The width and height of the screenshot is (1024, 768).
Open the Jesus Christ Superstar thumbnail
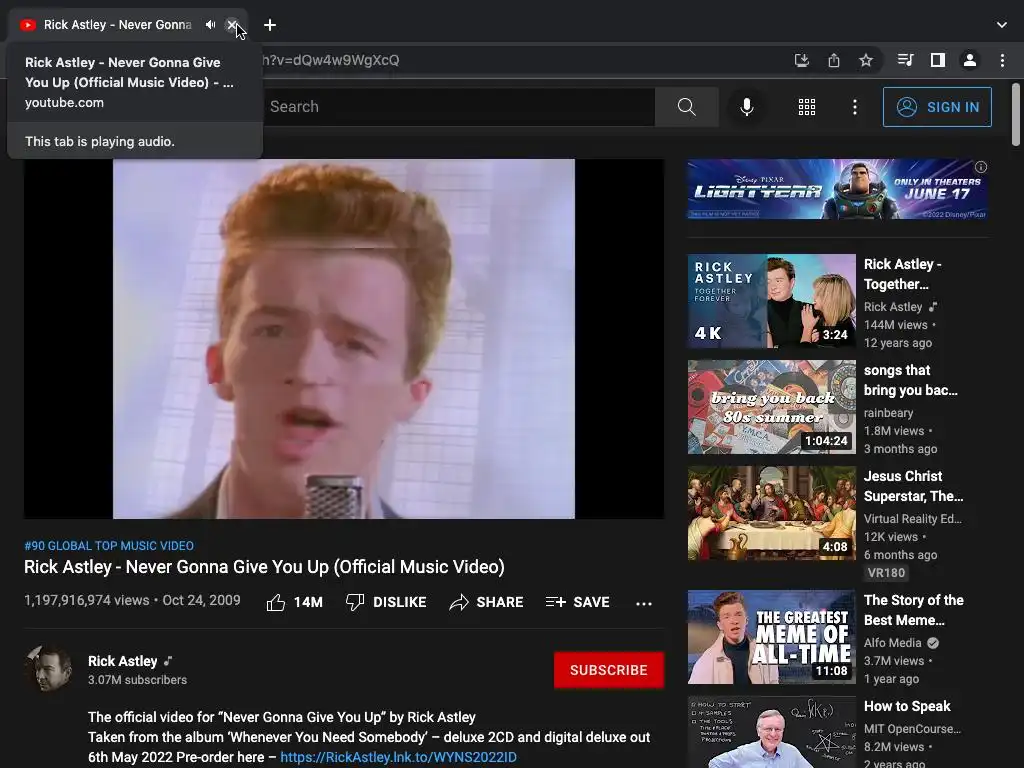coord(771,513)
